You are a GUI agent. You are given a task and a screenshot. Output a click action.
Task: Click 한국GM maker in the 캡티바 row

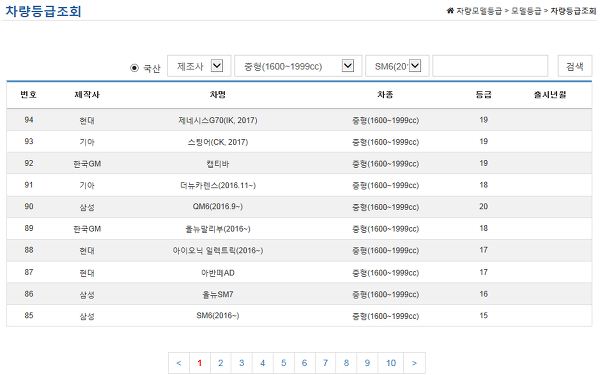pyautogui.click(x=87, y=164)
